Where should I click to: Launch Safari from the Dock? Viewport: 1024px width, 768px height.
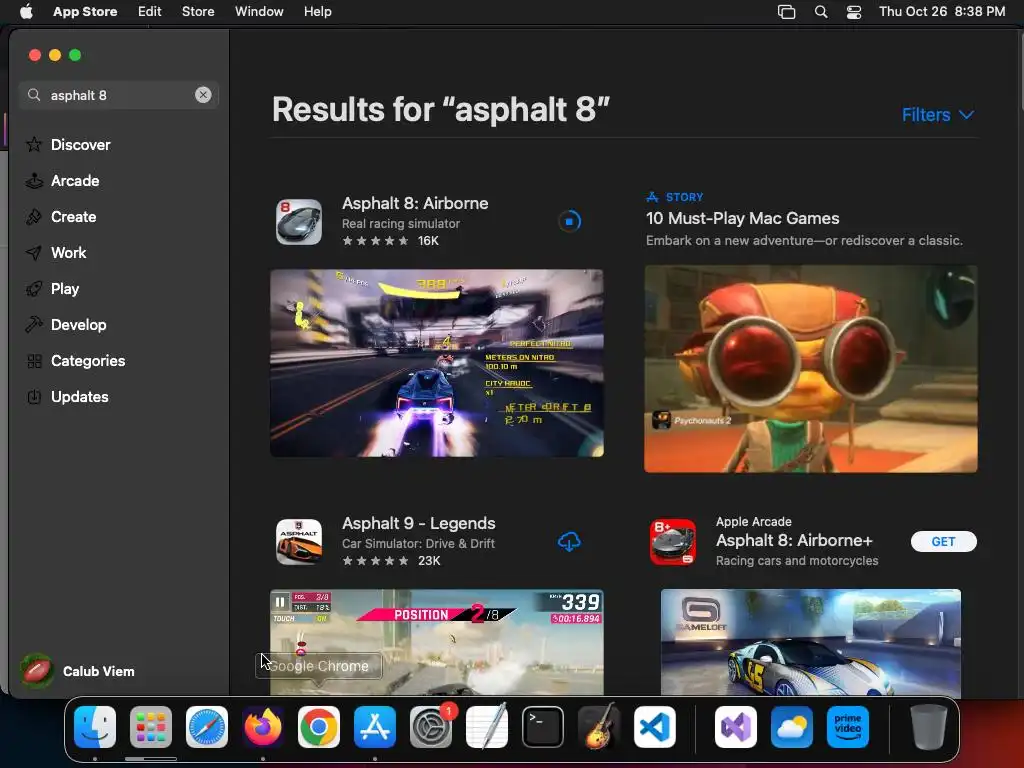[207, 727]
